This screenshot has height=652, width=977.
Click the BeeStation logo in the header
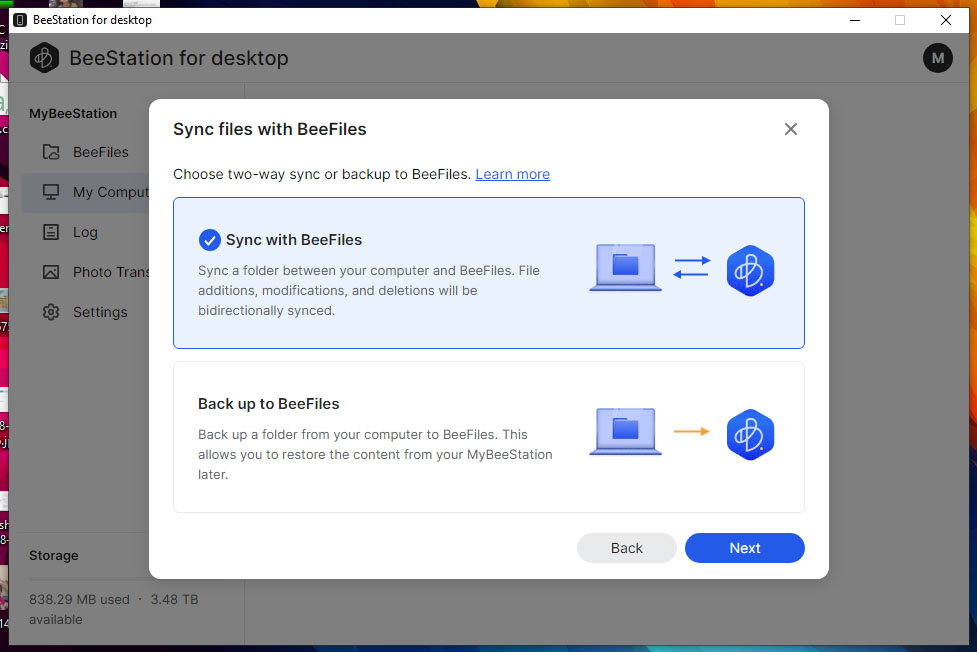(x=44, y=58)
